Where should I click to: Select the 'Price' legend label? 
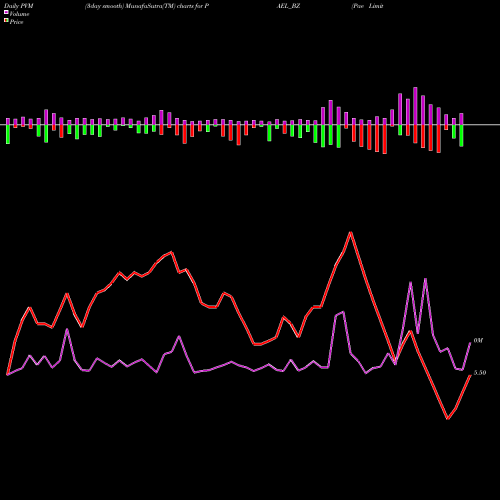16,22
